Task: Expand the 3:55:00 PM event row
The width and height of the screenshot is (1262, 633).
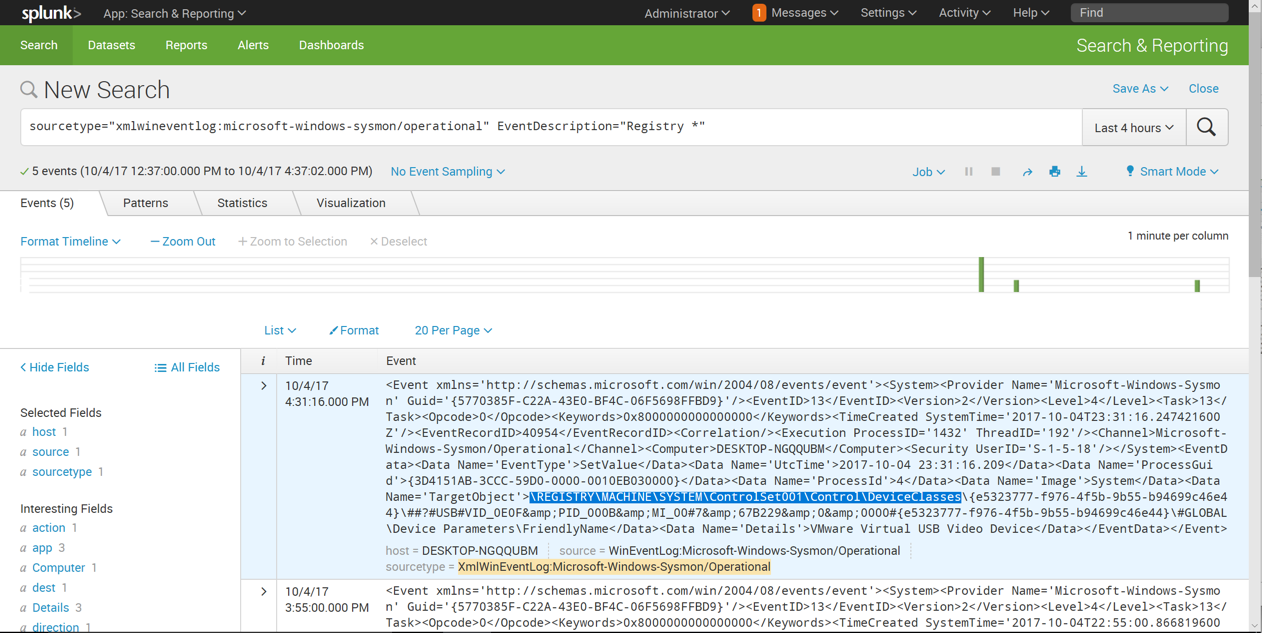Action: point(264,592)
